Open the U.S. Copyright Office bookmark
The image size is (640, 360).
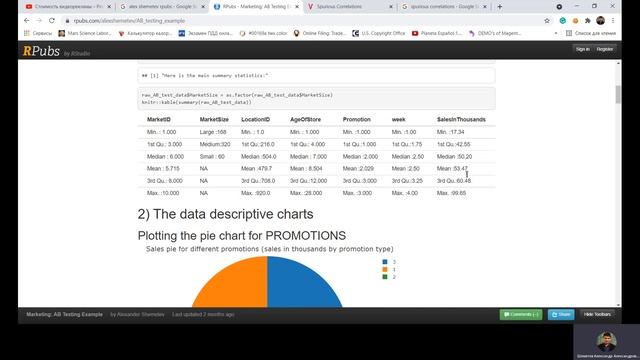pyautogui.click(x=379, y=33)
